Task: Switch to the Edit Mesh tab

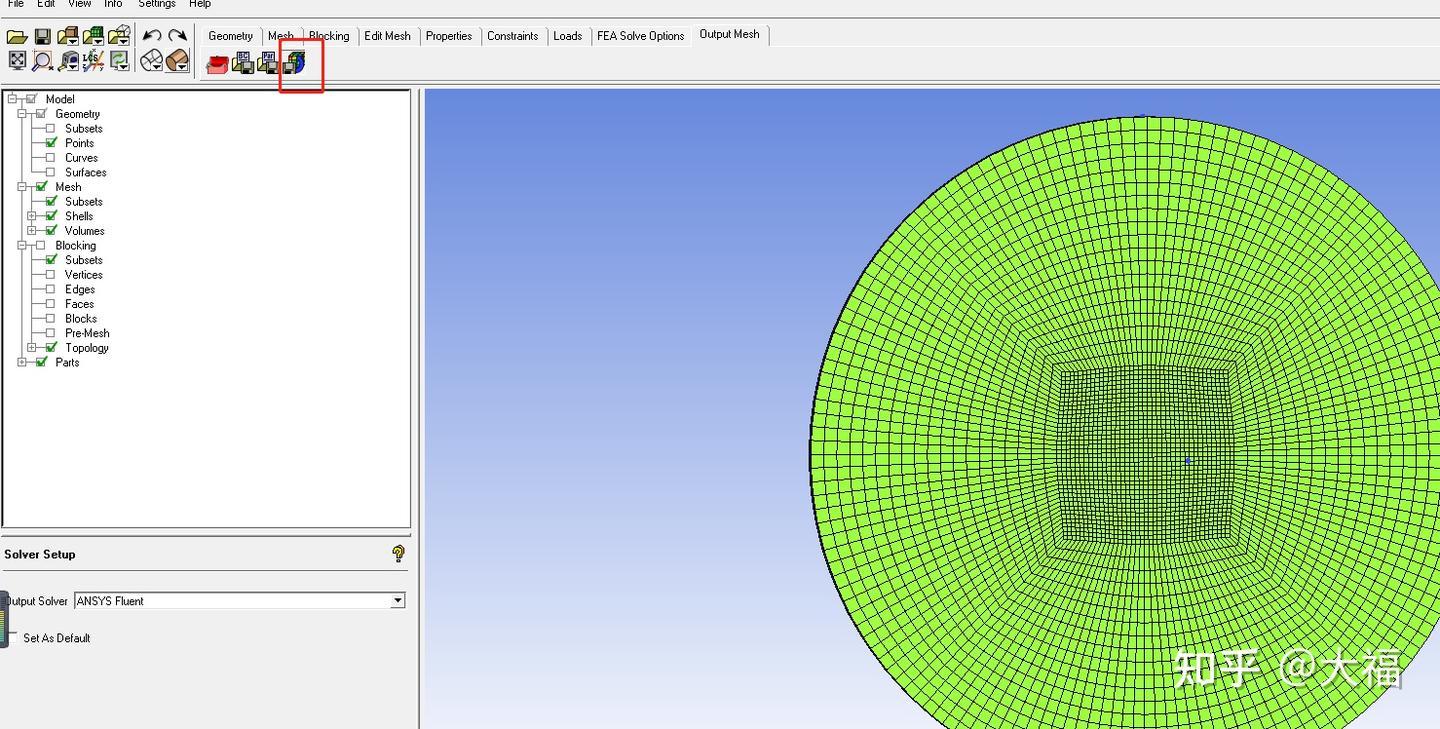Action: point(387,36)
